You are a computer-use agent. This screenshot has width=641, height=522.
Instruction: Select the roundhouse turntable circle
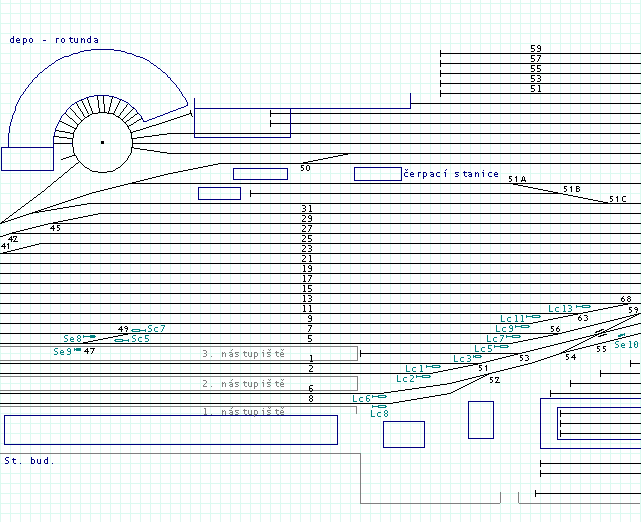pos(103,142)
